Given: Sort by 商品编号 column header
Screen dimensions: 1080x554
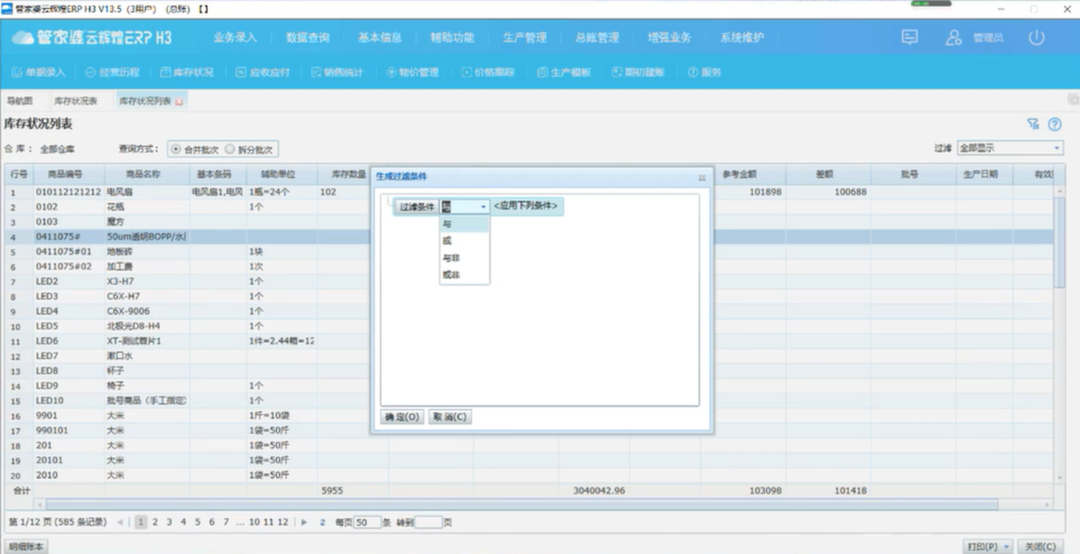Looking at the screenshot, I should [65, 175].
